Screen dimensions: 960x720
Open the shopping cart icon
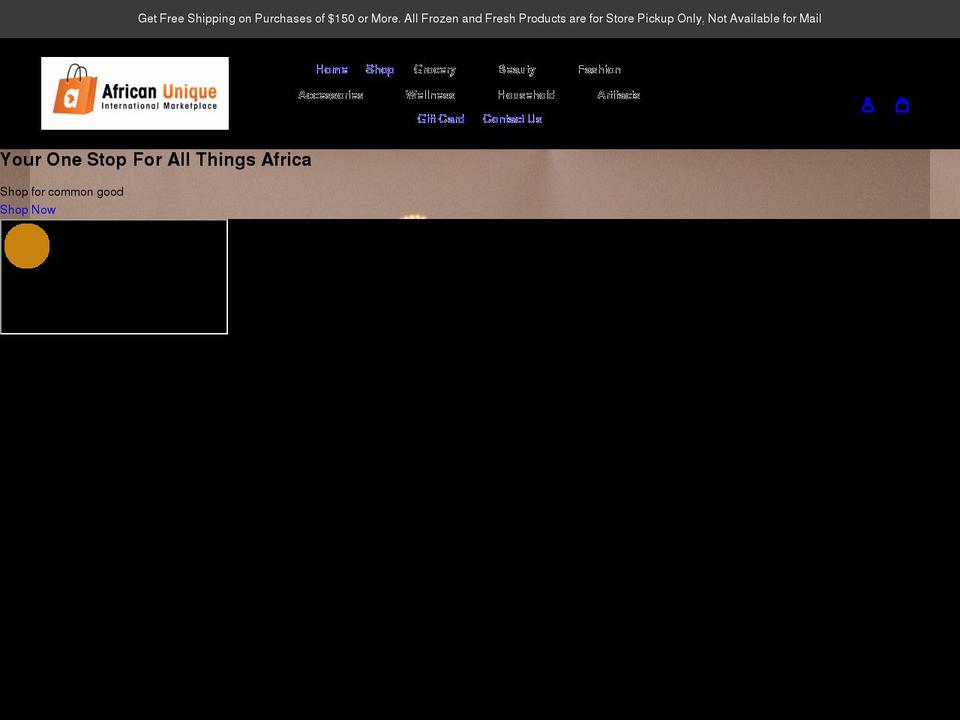[902, 105]
